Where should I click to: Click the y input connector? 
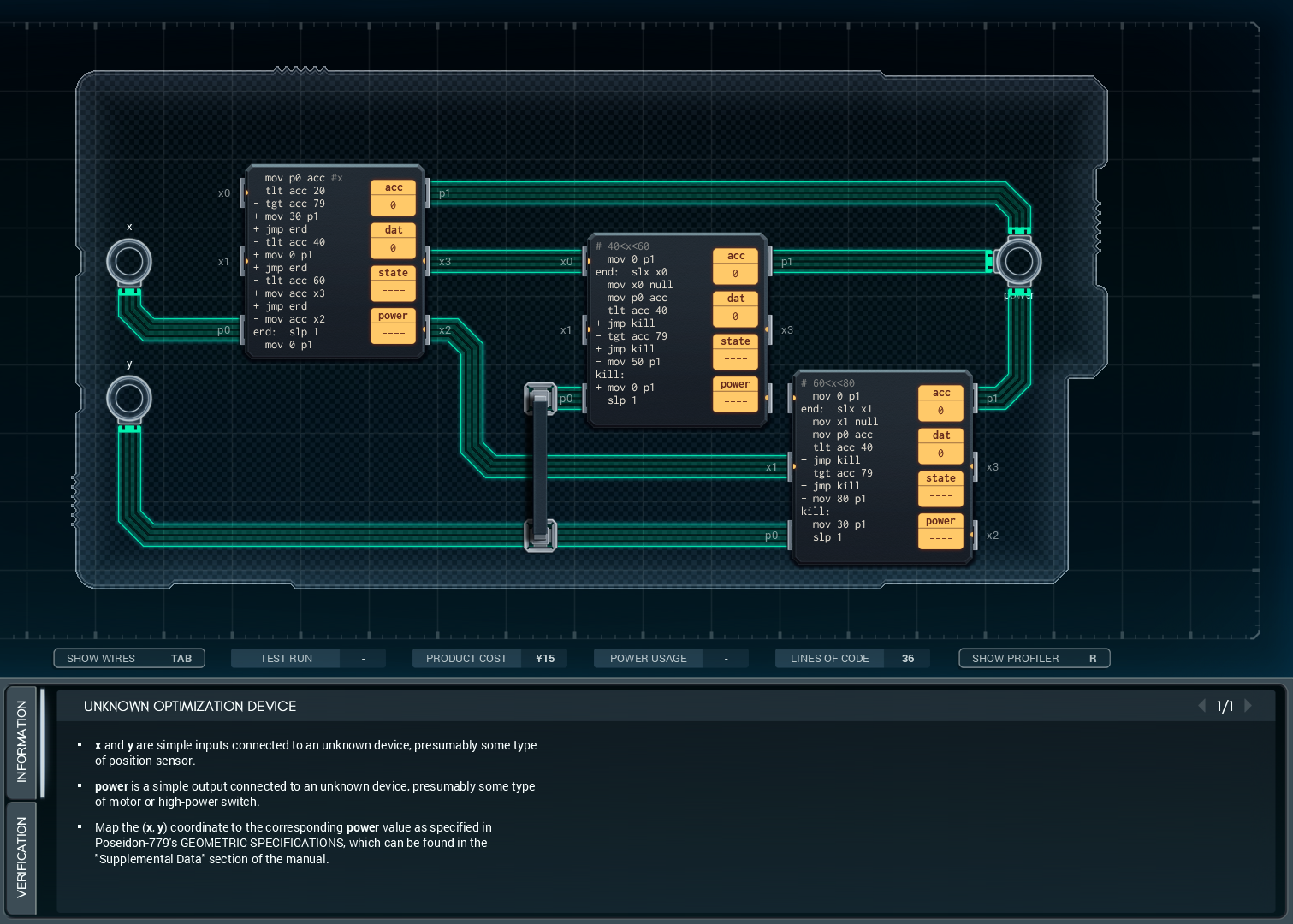129,399
